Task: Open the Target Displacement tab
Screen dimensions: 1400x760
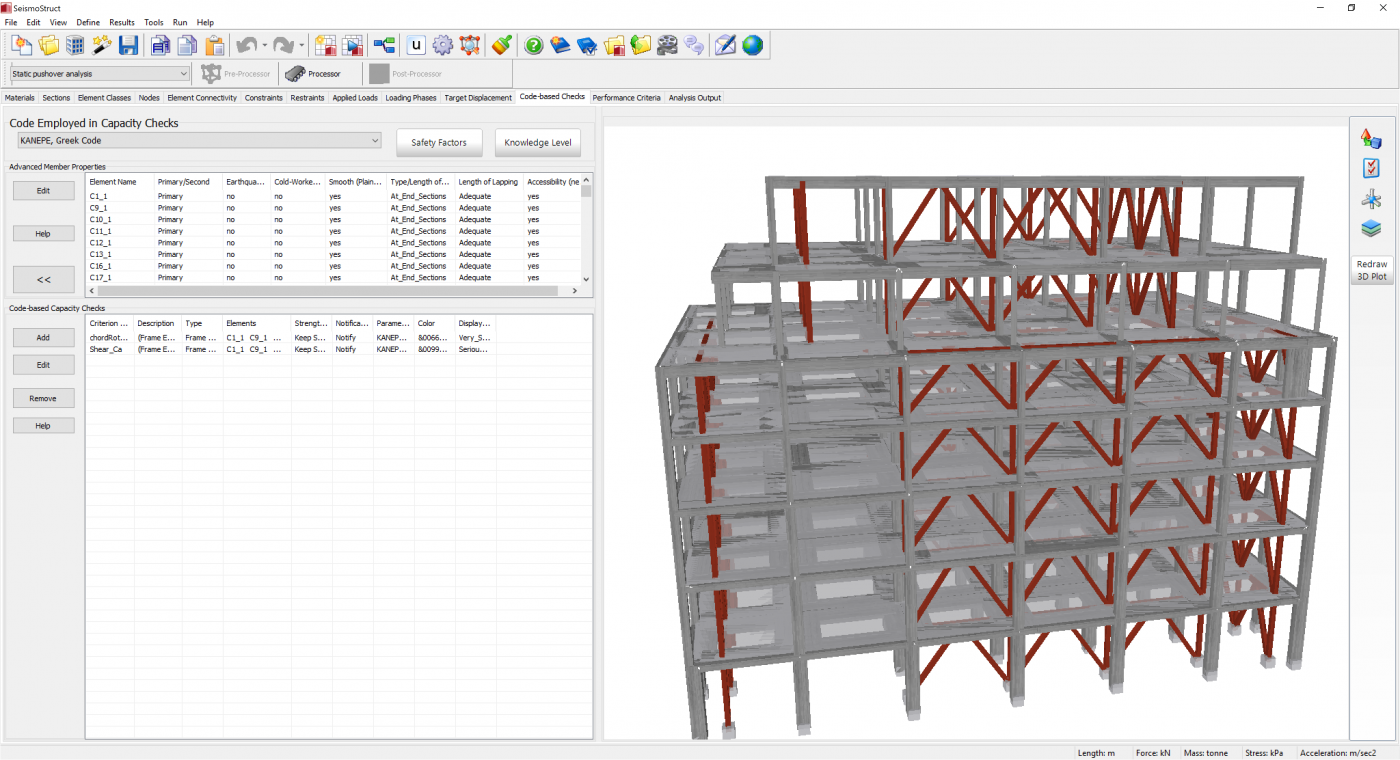Action: (478, 98)
